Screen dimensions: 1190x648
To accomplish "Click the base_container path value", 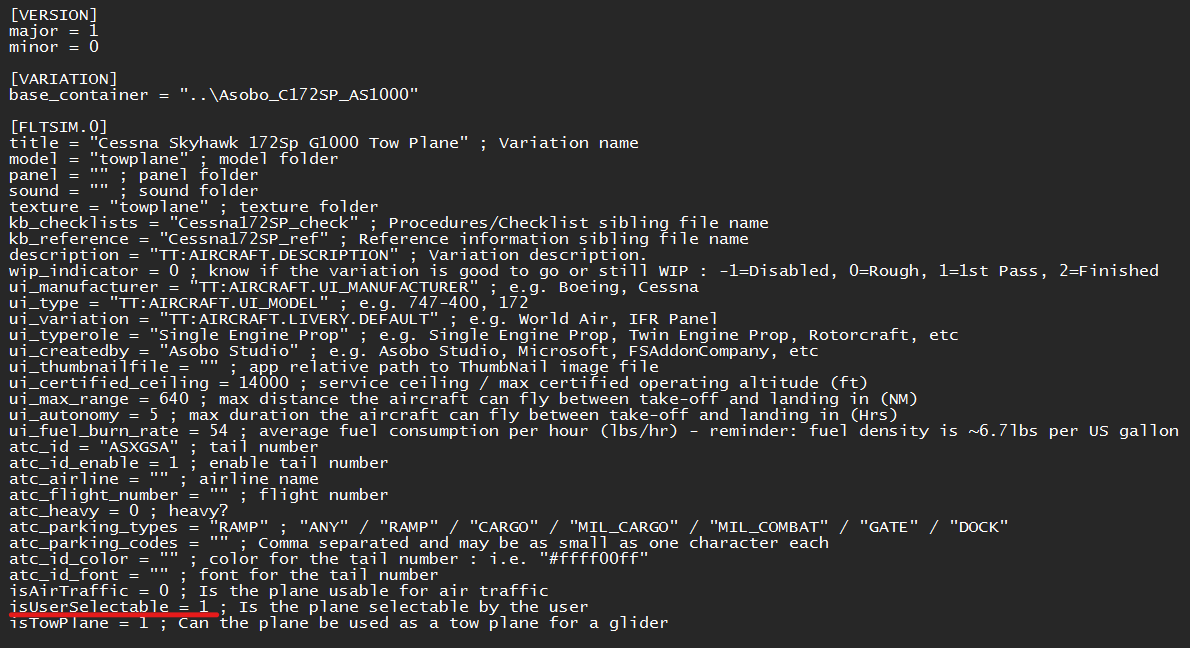I will (x=298, y=95).
